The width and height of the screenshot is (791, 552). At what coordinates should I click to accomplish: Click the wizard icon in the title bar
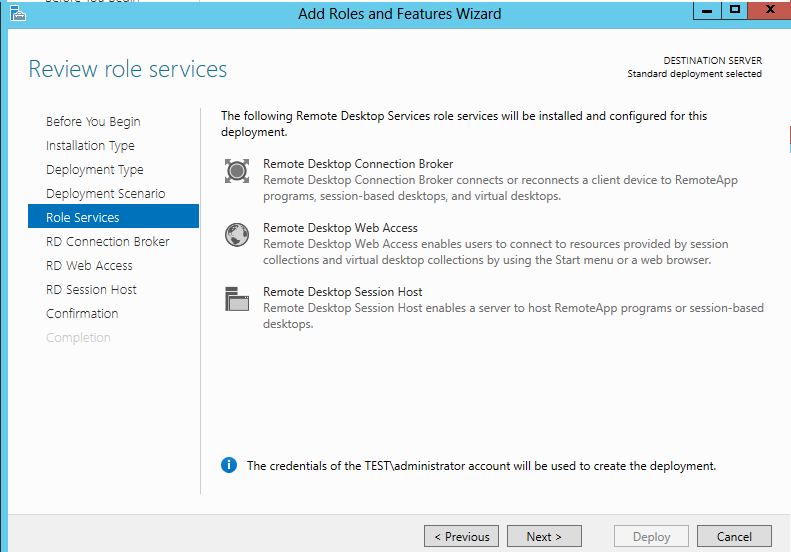pyautogui.click(x=18, y=14)
